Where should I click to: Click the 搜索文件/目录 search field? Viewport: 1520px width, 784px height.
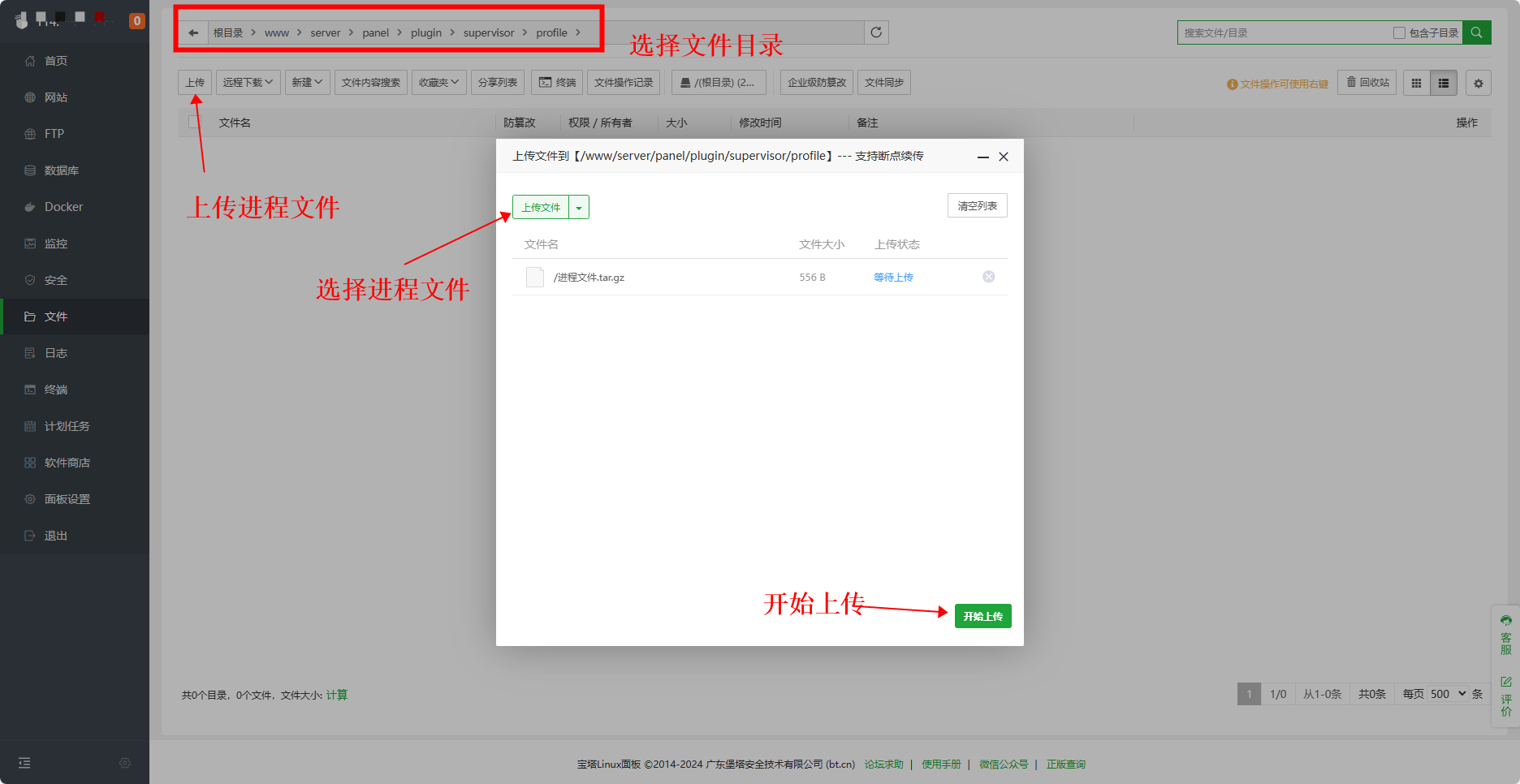coord(1283,33)
